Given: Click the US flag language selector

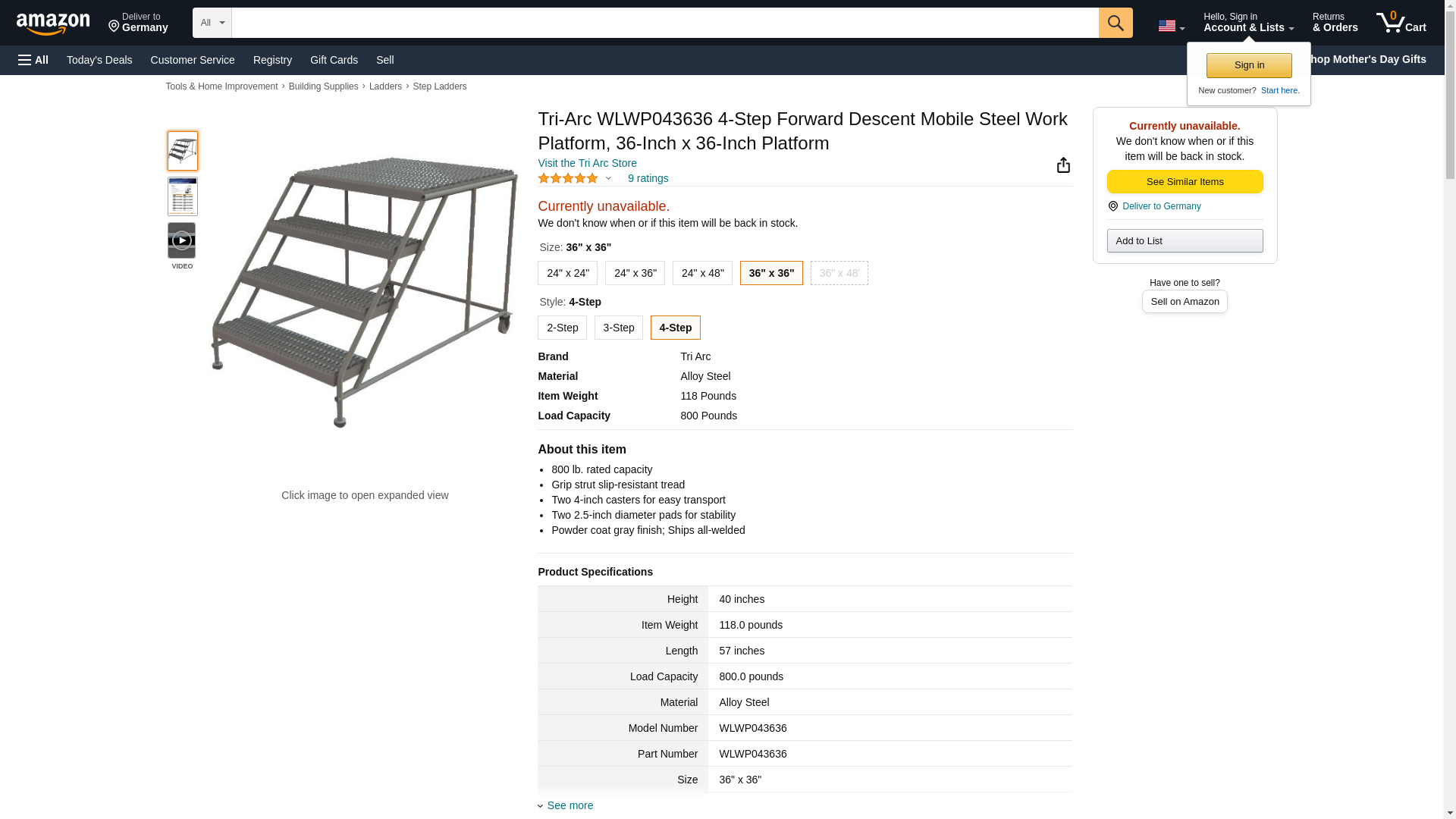Looking at the screenshot, I should click(1170, 26).
